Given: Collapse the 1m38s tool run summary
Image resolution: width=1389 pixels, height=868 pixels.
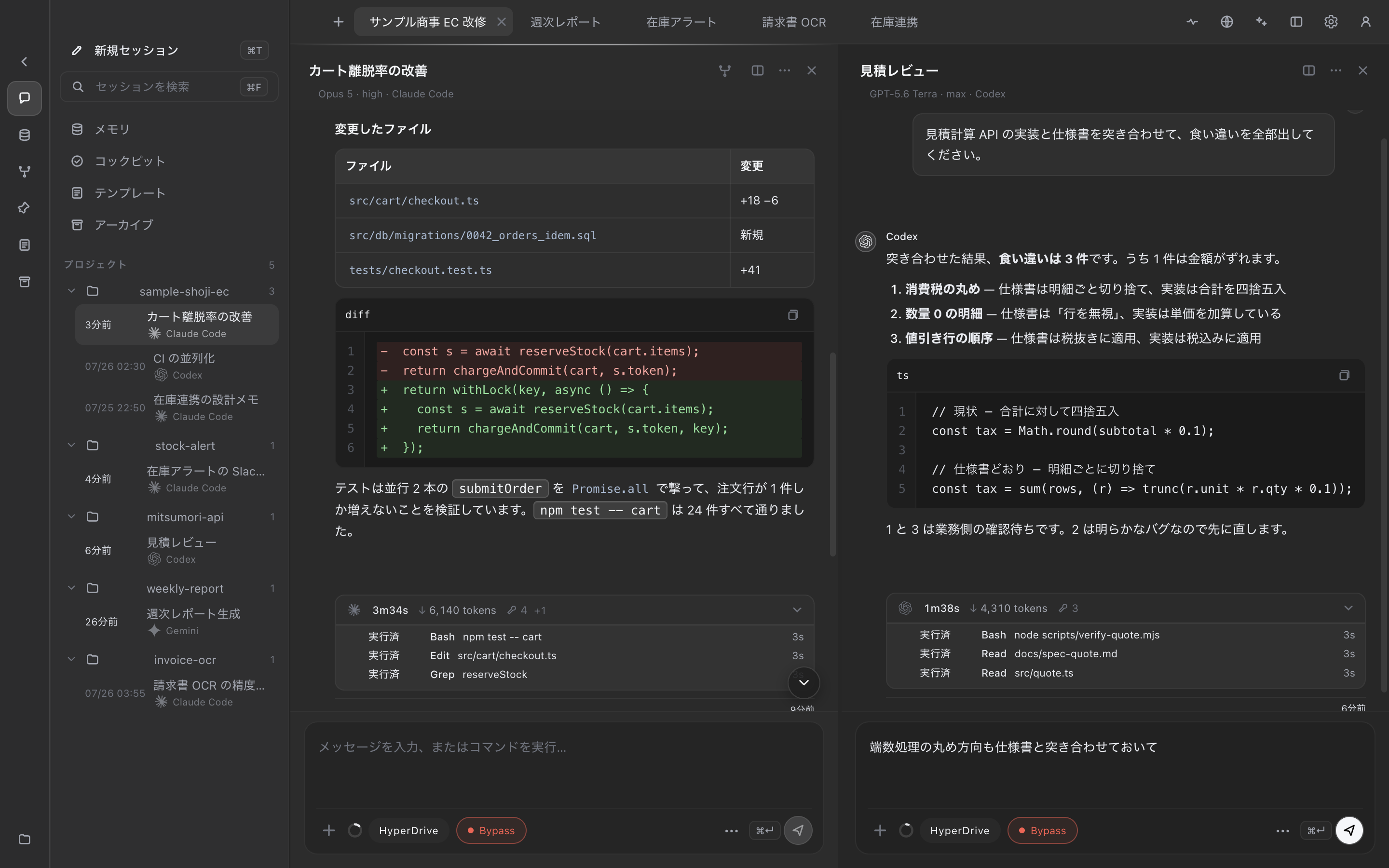Looking at the screenshot, I should click(x=1348, y=608).
